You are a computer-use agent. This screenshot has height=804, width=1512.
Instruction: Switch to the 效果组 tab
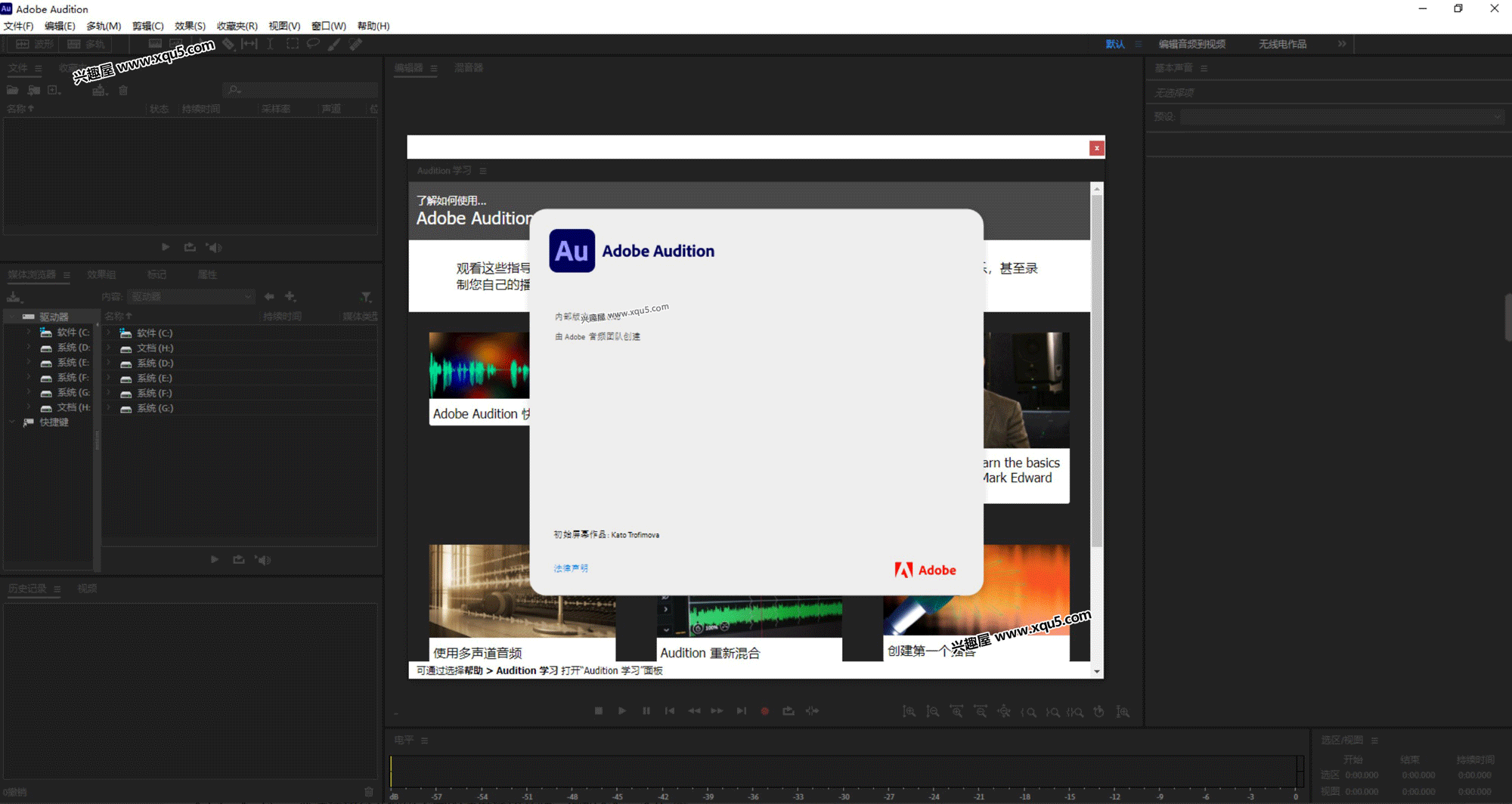(x=101, y=274)
